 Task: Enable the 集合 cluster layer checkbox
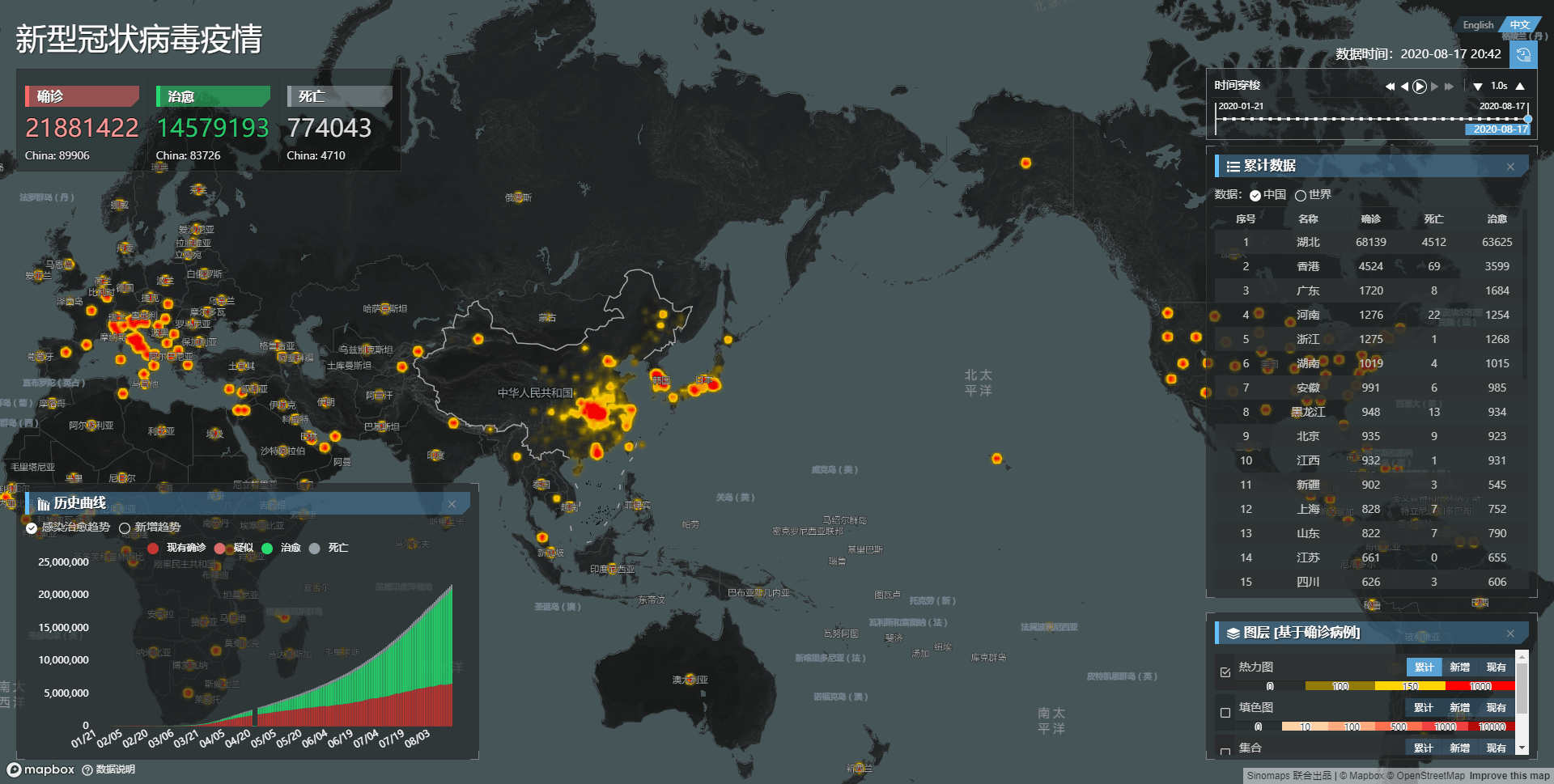coord(1225,751)
